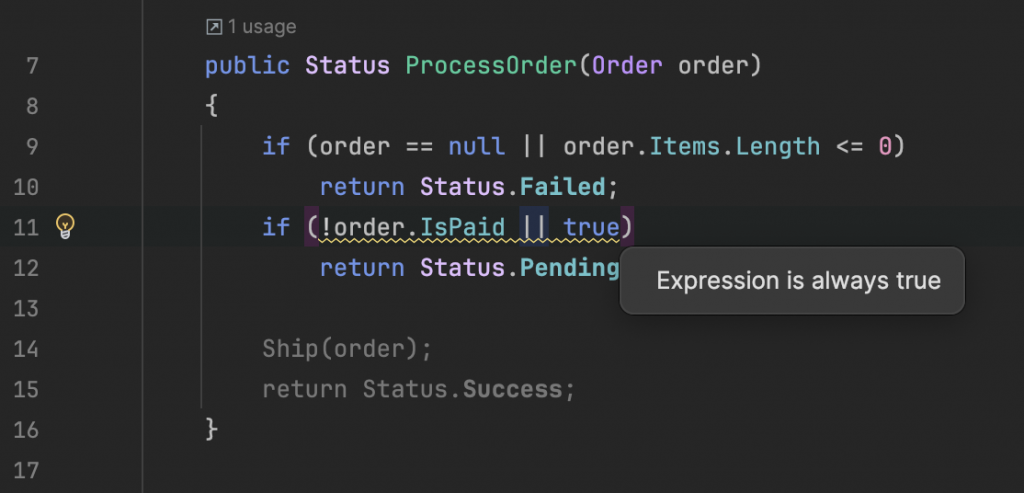Click the Success enum member on line 15
The height and width of the screenshot is (493, 1024).
(513, 390)
